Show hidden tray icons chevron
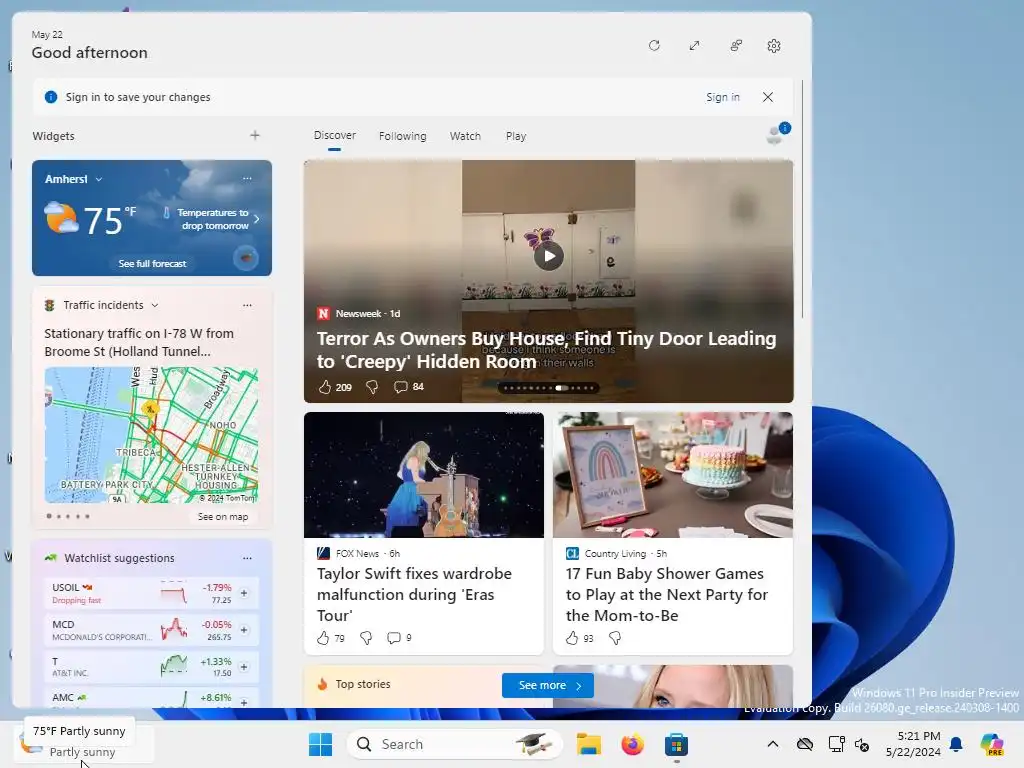Image resolution: width=1024 pixels, height=768 pixels. pyautogui.click(x=773, y=744)
